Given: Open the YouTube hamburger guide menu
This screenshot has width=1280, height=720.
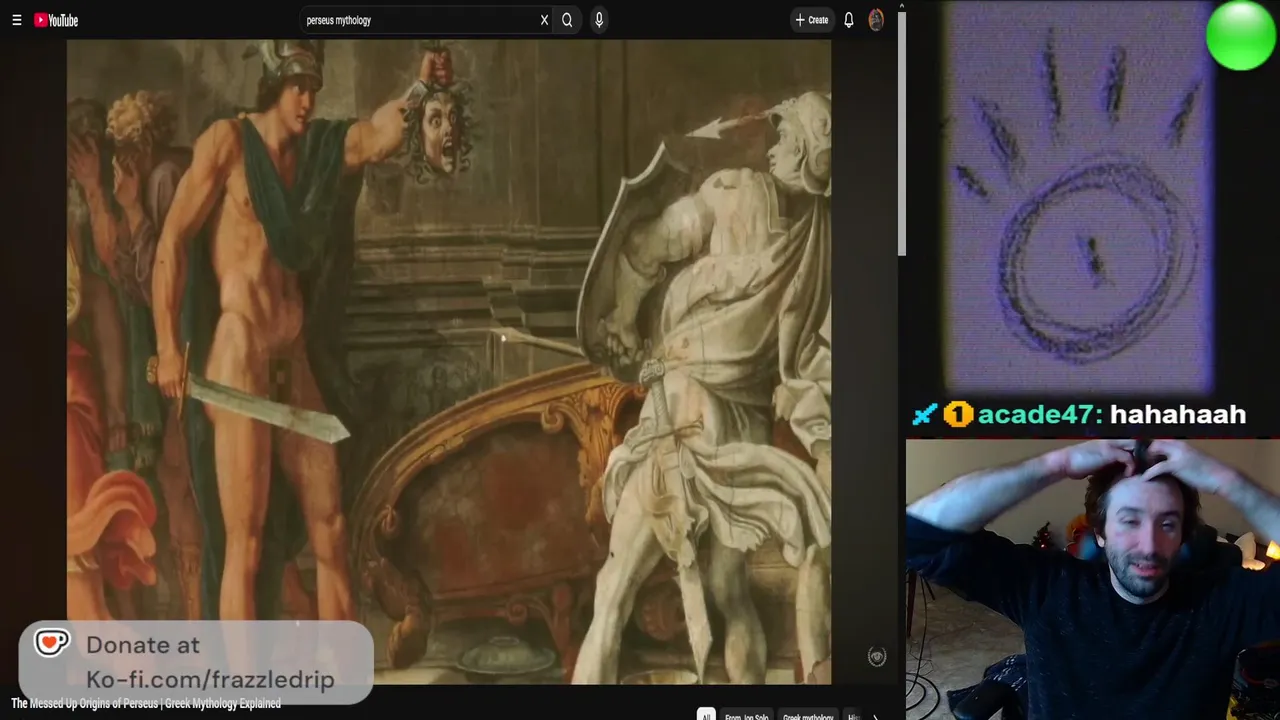Looking at the screenshot, I should [x=17, y=20].
